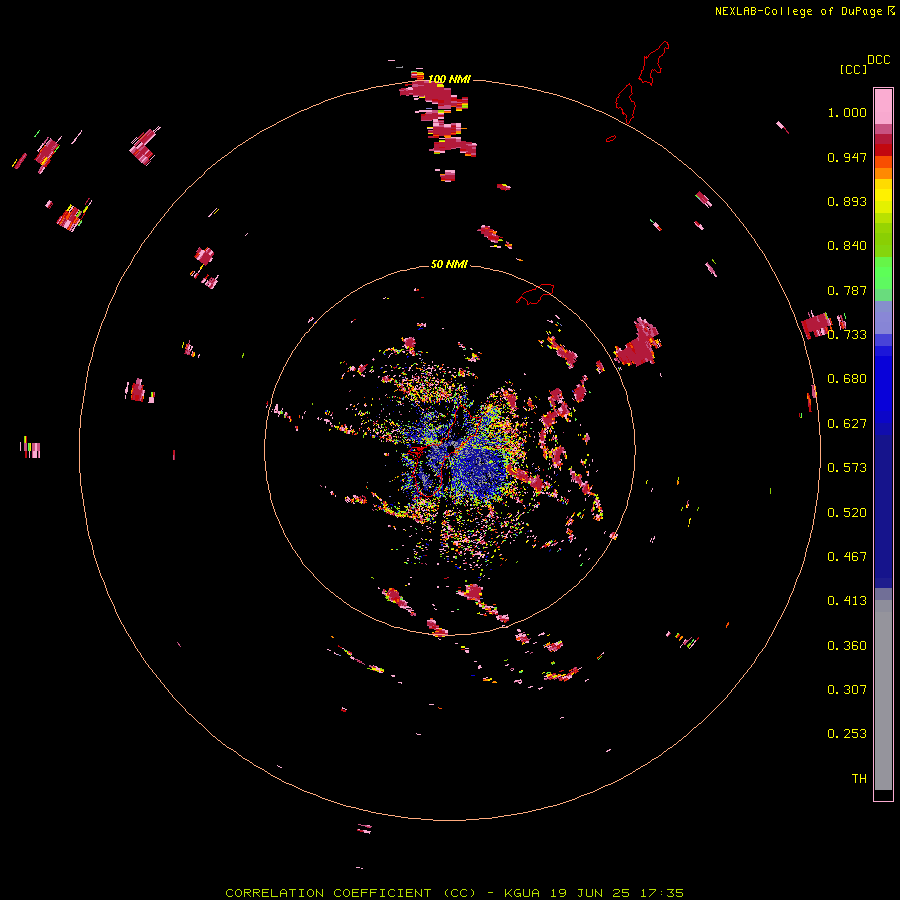Click the 0.413 color scale value
Screen dimensions: 900x900
[x=847, y=601]
